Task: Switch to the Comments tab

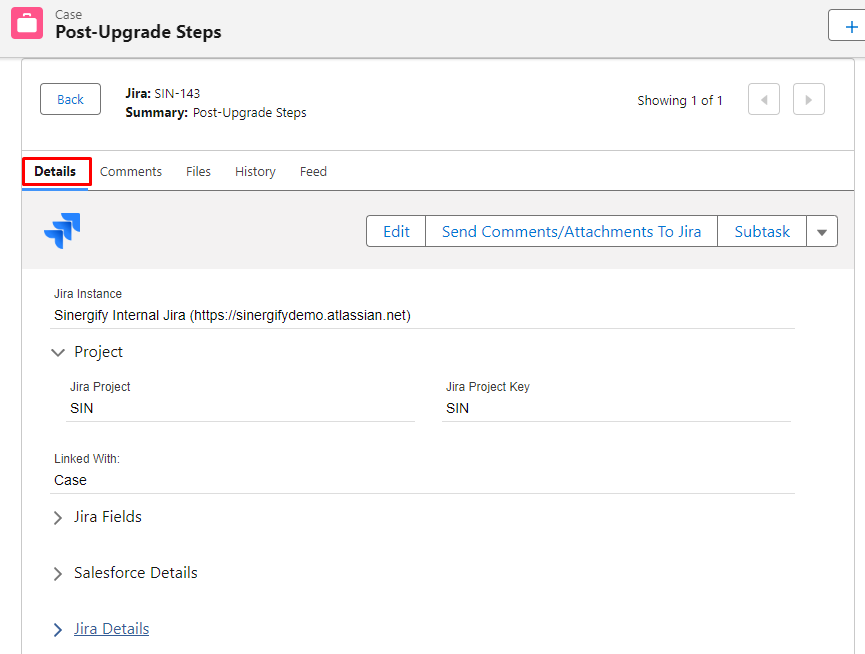Action: tap(131, 171)
